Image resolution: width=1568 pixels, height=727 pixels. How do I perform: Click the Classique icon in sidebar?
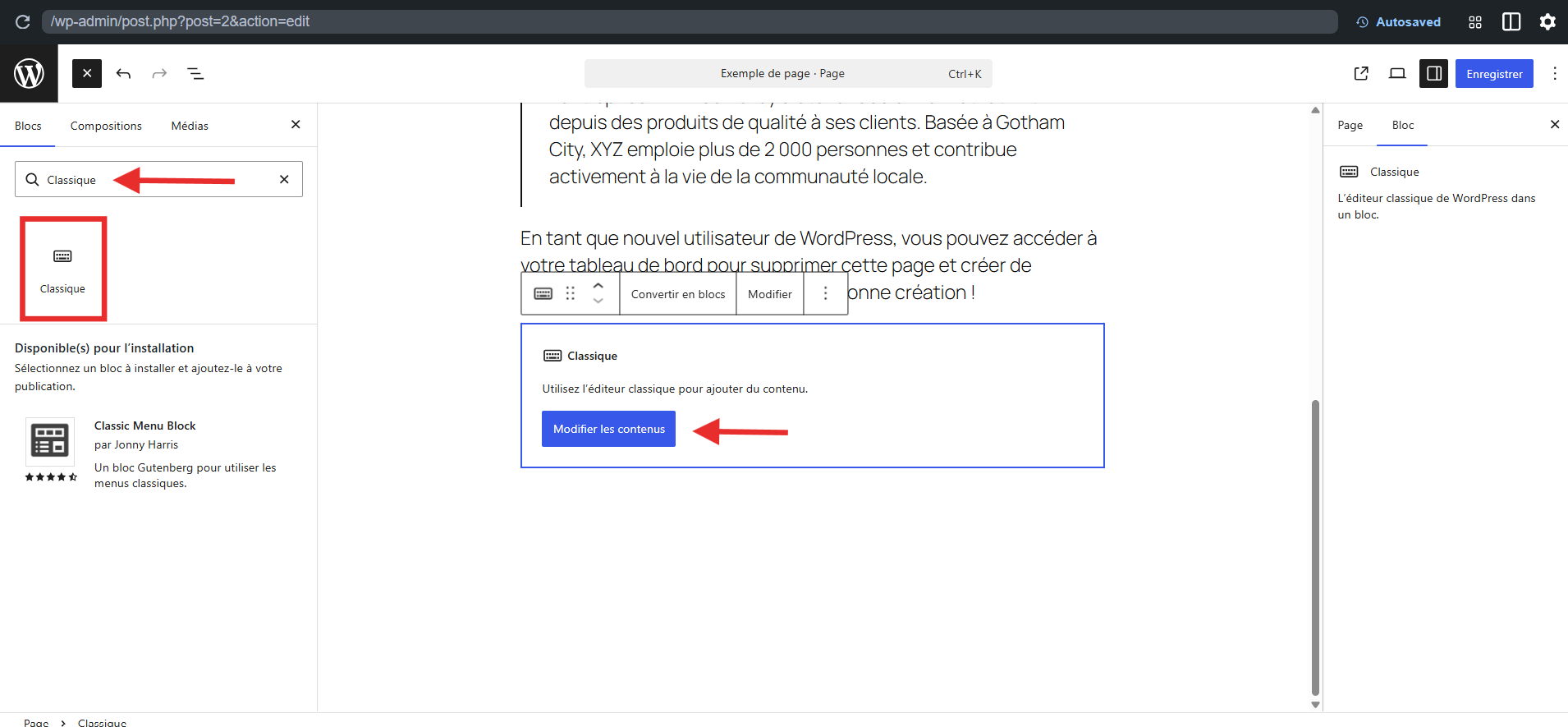tap(1349, 172)
